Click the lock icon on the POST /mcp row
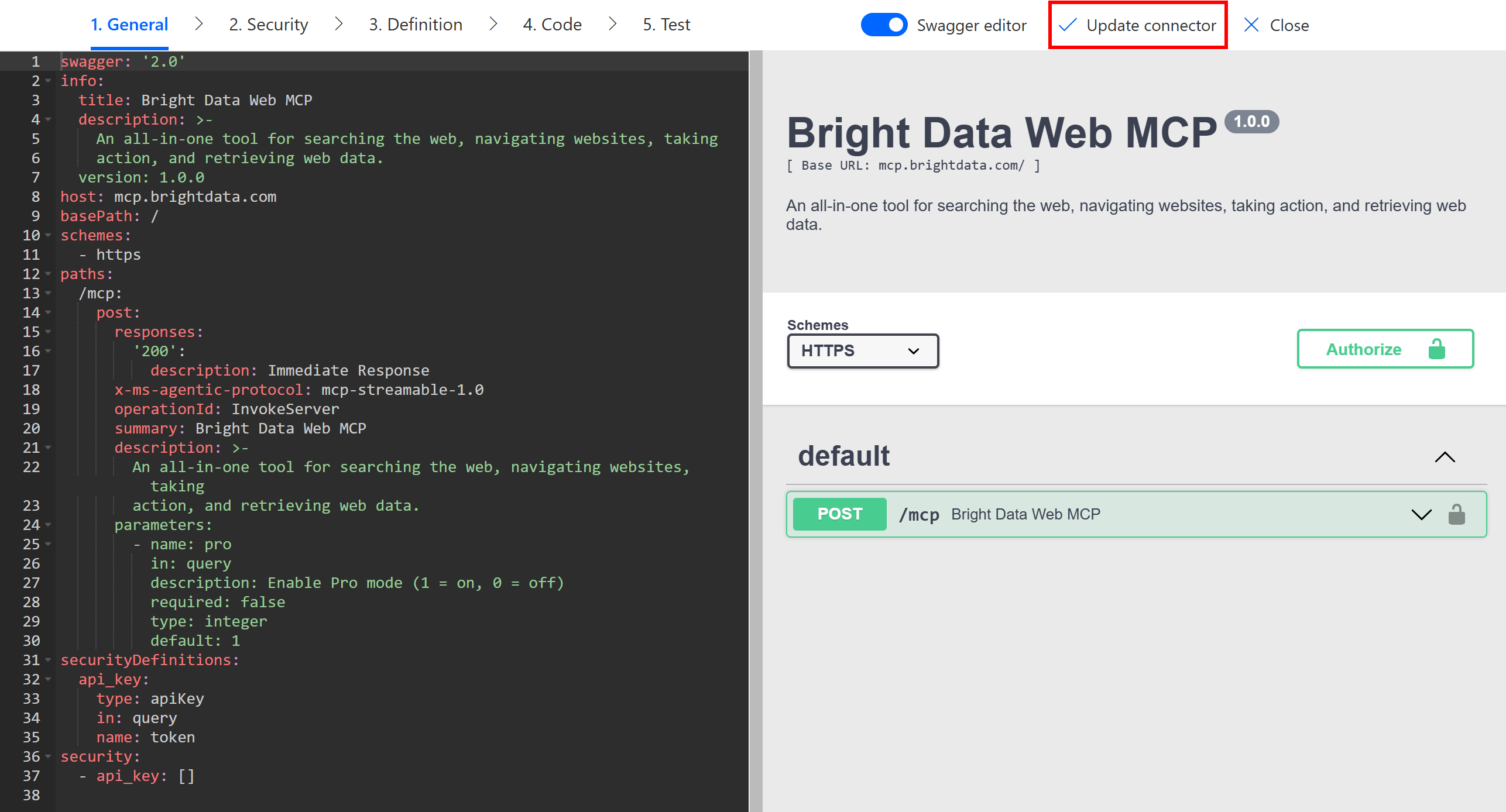 (x=1456, y=514)
